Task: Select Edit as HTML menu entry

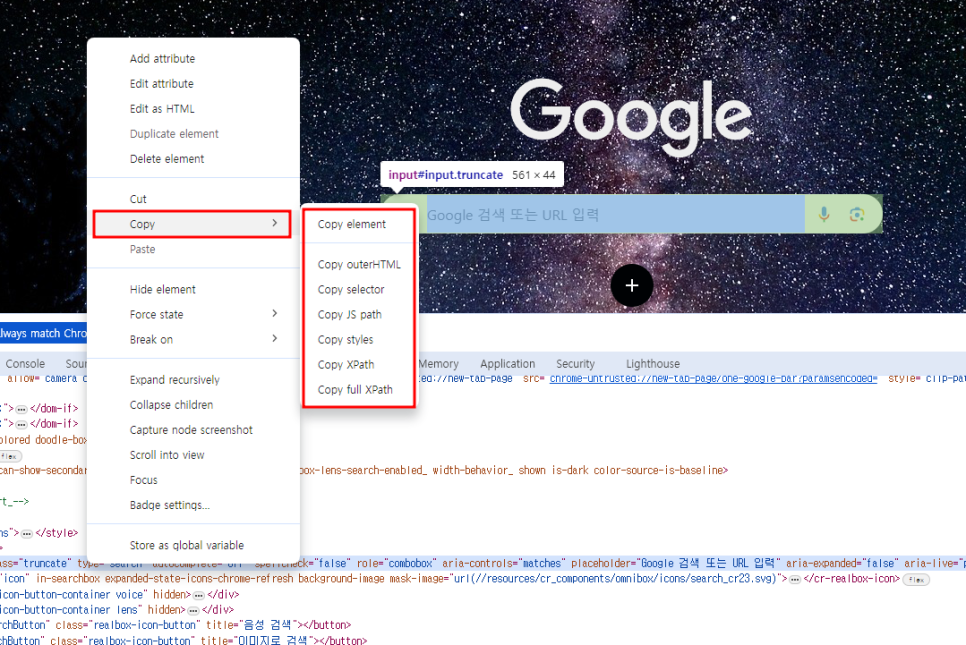Action: click(x=162, y=109)
